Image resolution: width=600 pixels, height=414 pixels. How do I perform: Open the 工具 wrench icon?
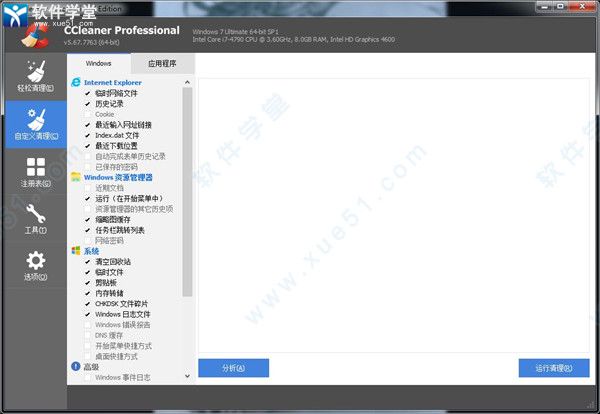click(36, 214)
